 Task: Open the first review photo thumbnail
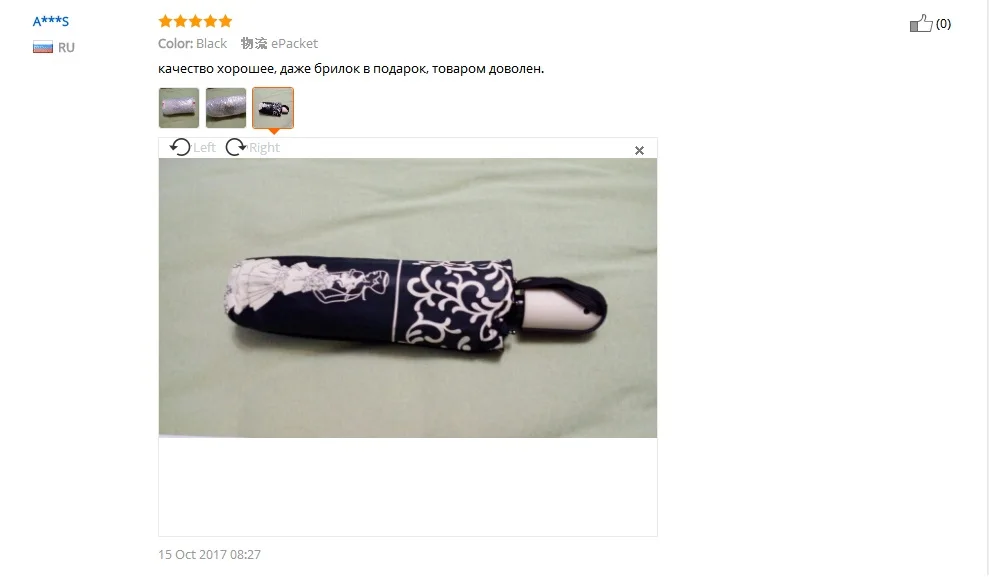pos(179,108)
